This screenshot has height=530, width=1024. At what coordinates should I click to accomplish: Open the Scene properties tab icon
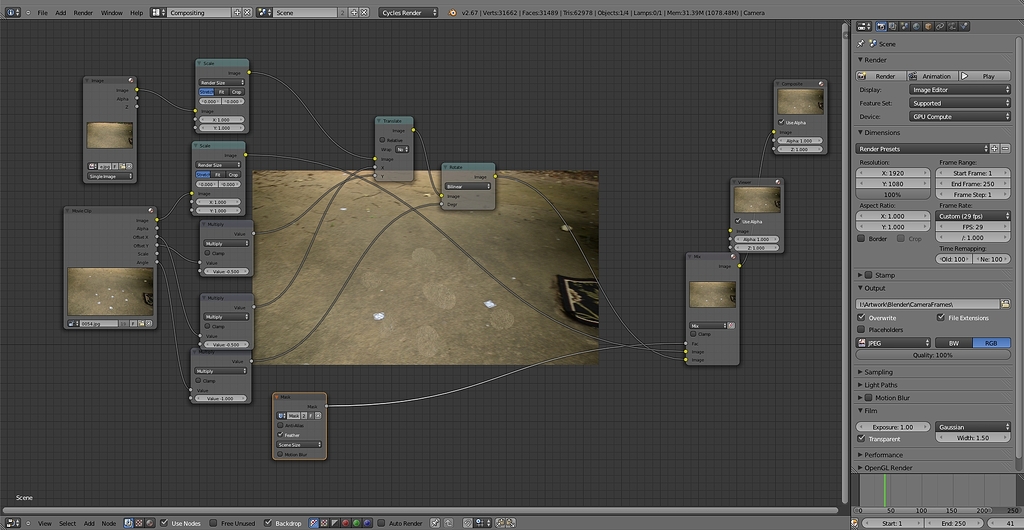click(904, 26)
